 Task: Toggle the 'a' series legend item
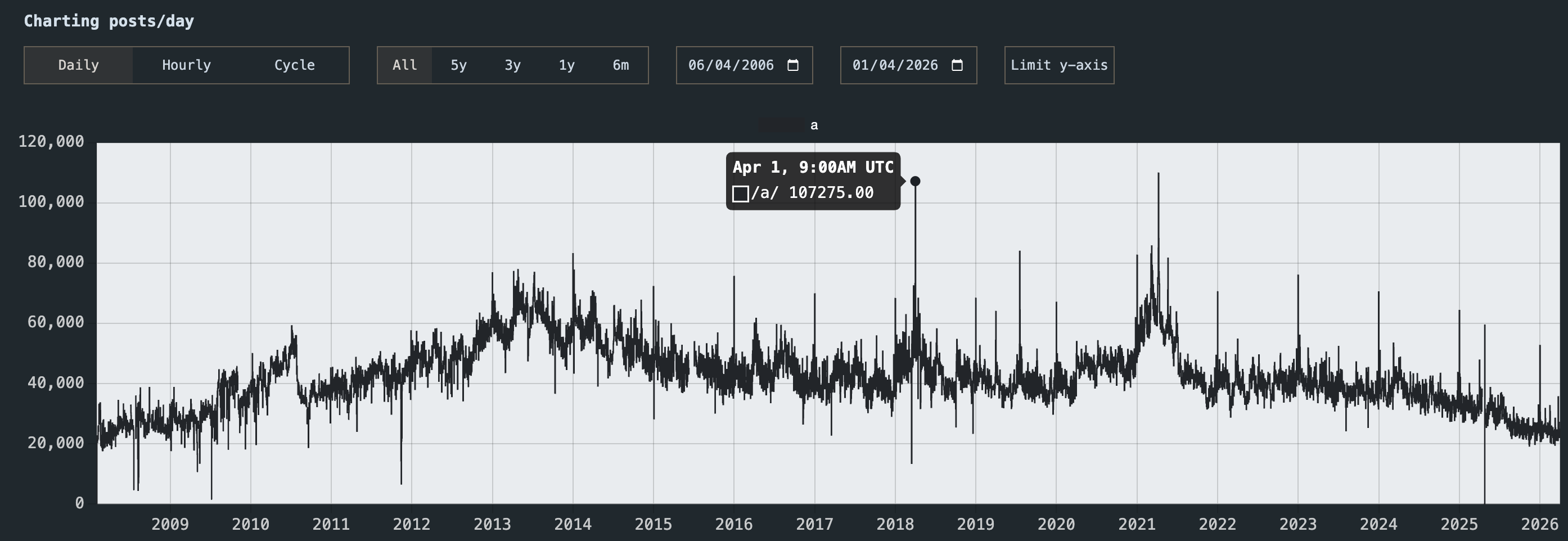pyautogui.click(x=790, y=125)
